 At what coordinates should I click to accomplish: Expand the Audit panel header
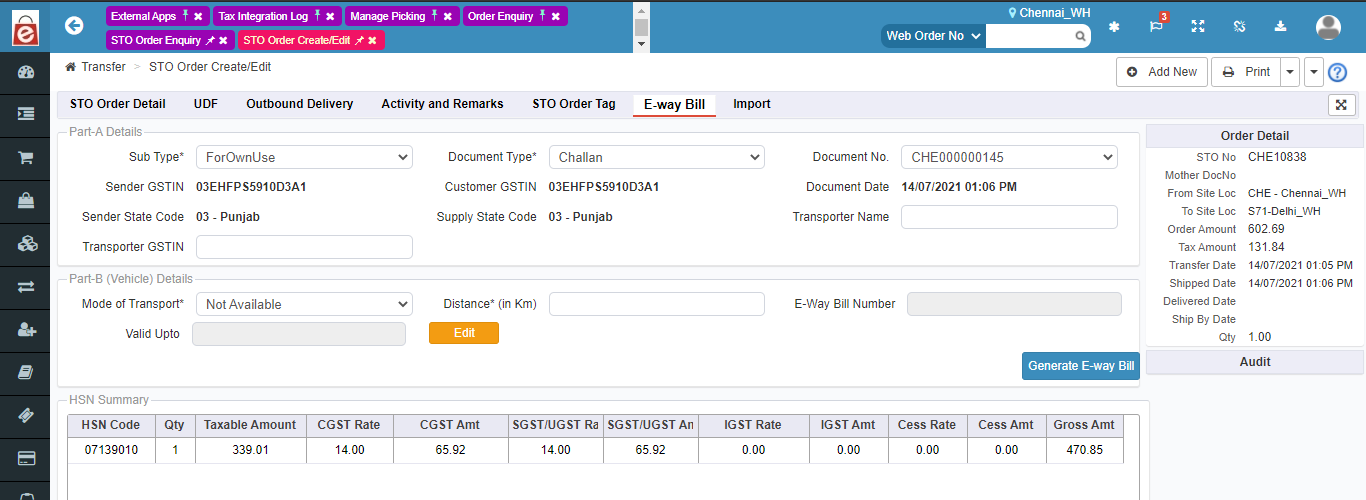1255,361
